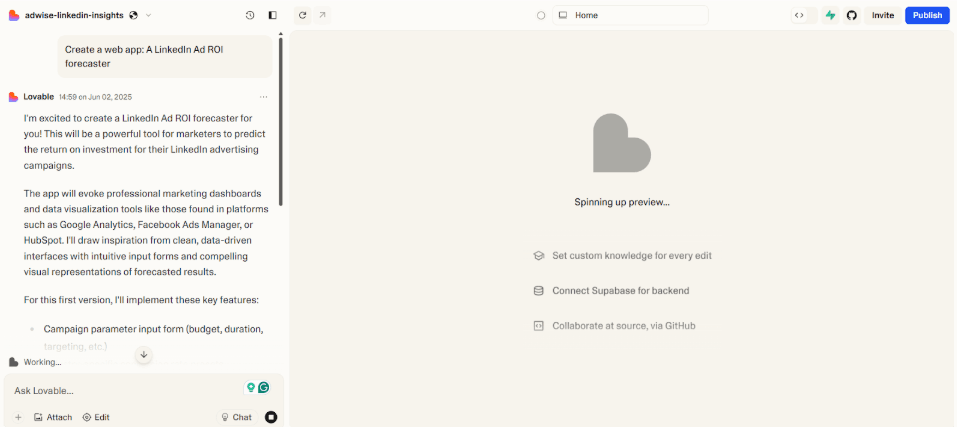Stop the generation with stop button
The image size is (957, 427).
tap(271, 417)
